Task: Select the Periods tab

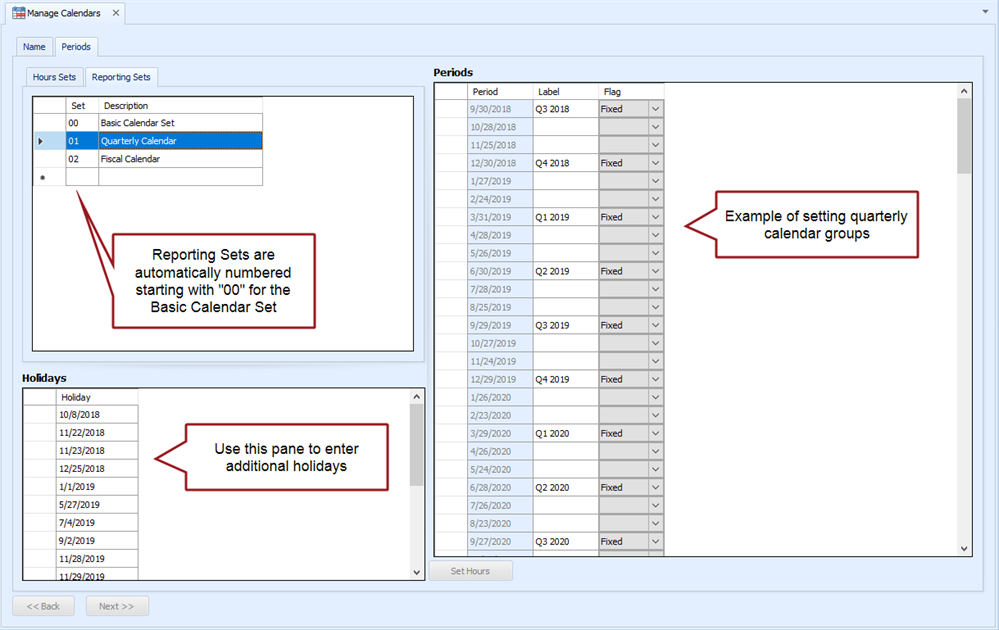Action: click(x=76, y=46)
